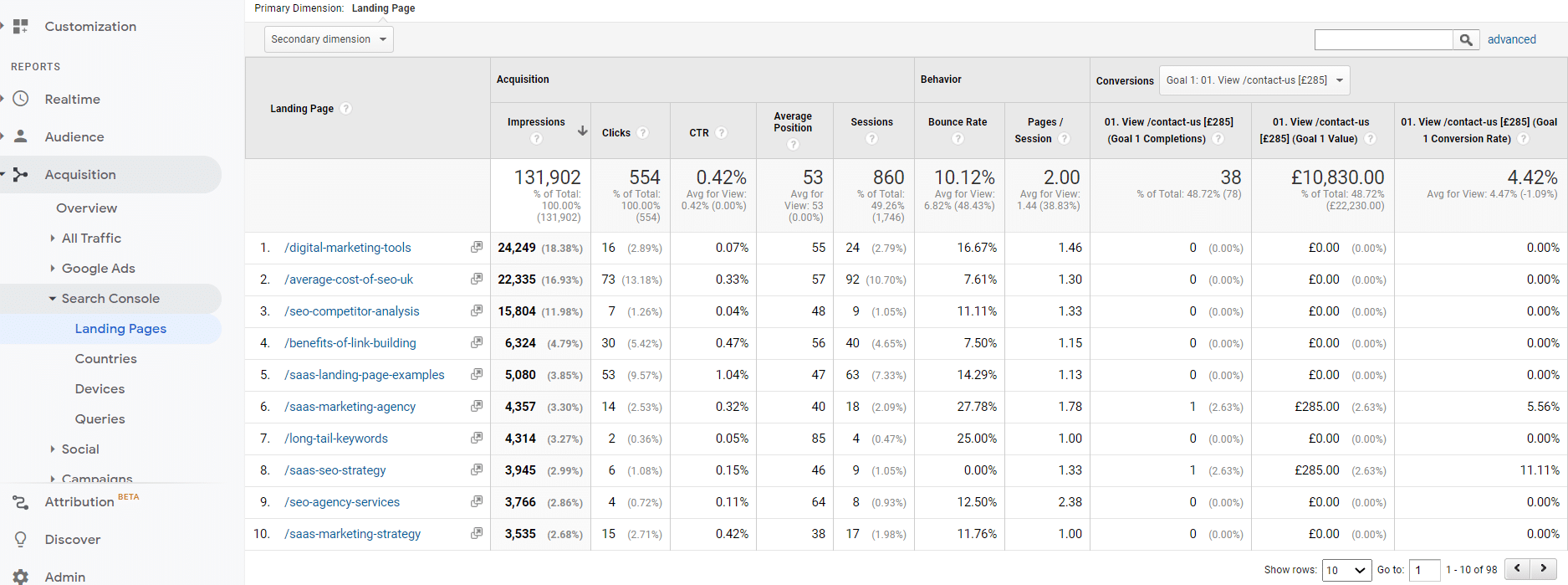Open /digital-marketing-tools in new window icon
Viewport: 1568px width, 585px height.
477,247
